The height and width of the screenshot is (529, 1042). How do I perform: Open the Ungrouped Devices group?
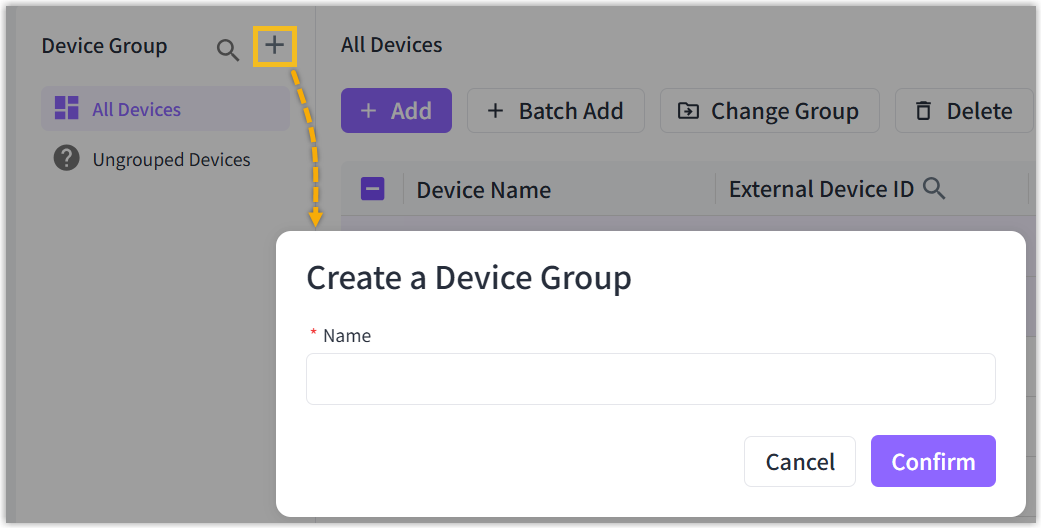point(171,160)
